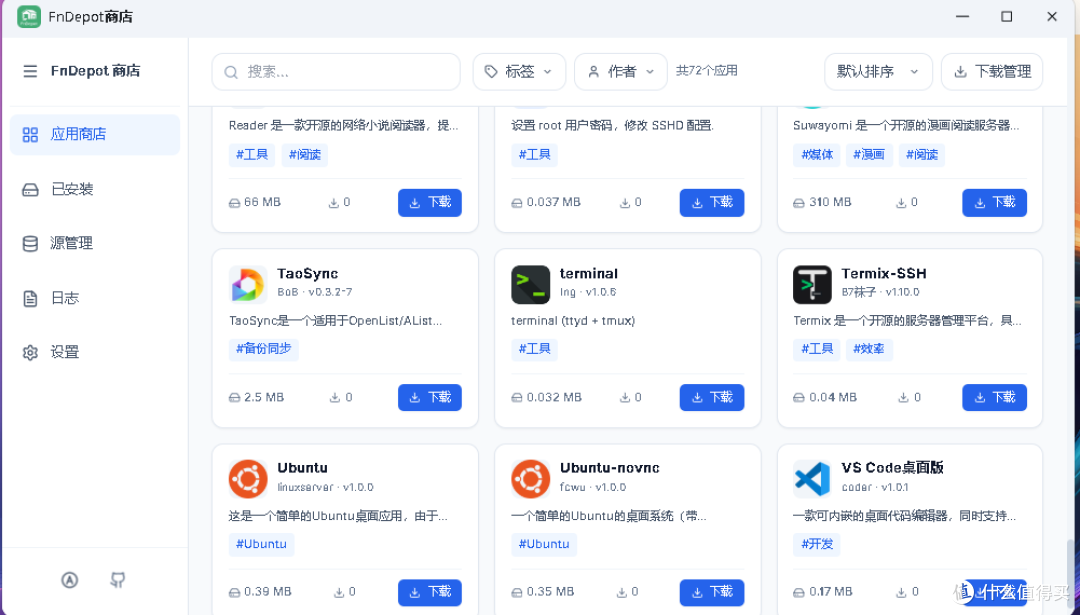Click the Suwayomi description text
The width and height of the screenshot is (1080, 615).
pos(906,125)
